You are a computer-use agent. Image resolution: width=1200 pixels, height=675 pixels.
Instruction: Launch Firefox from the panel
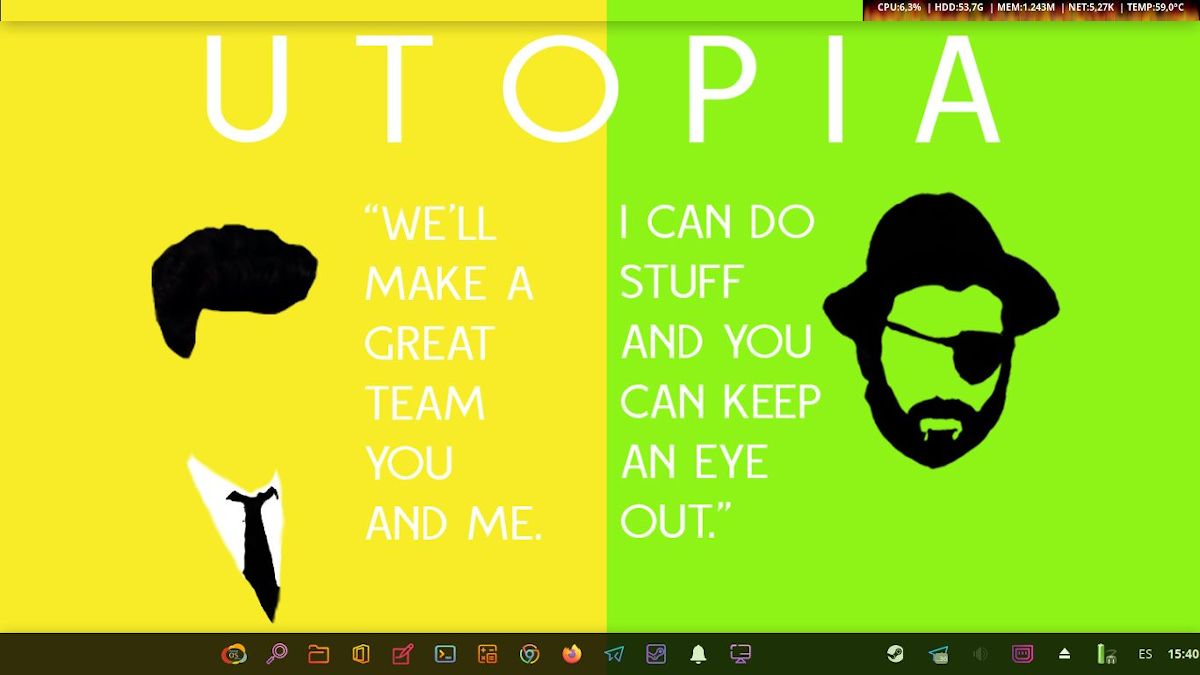[x=572, y=654]
